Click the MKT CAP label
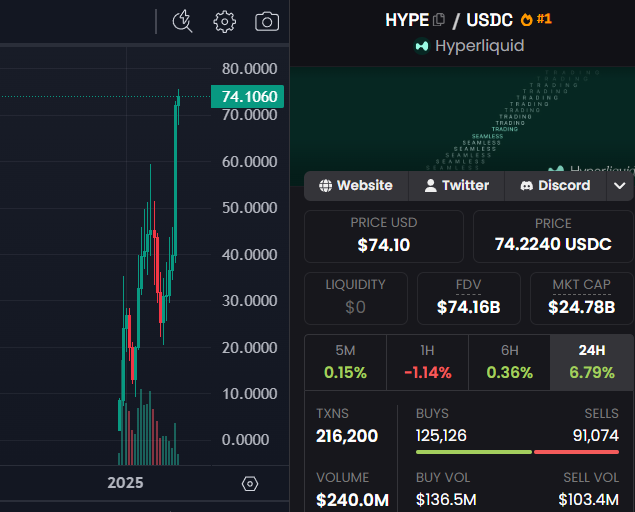The image size is (635, 512). [582, 285]
